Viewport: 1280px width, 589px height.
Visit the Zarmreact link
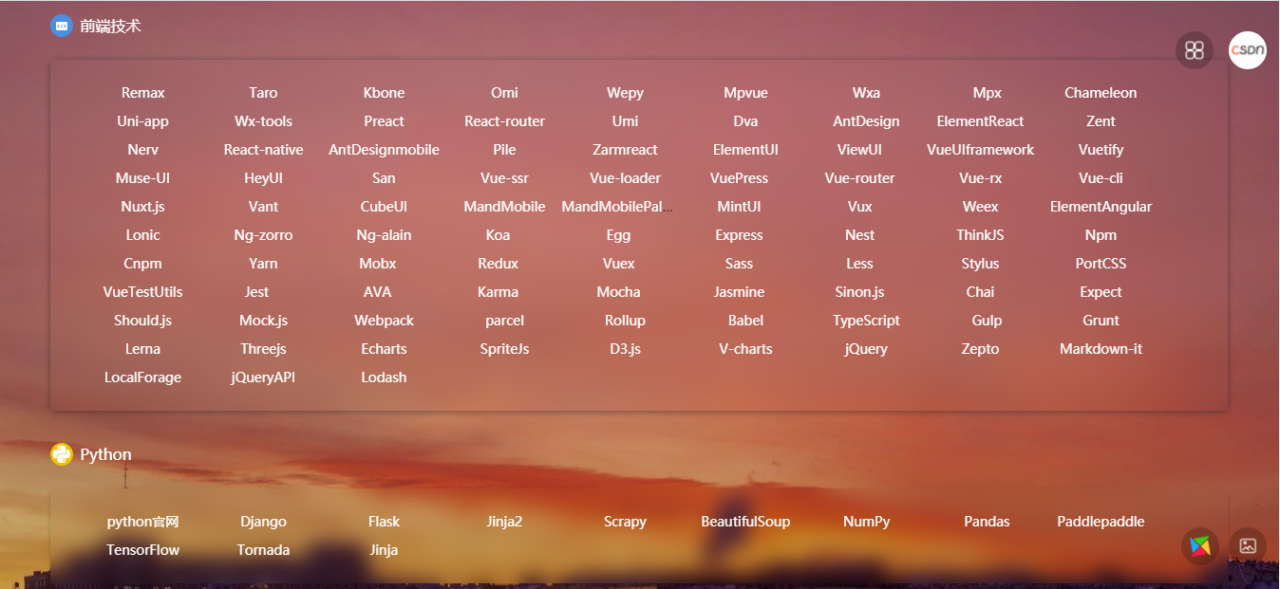625,150
